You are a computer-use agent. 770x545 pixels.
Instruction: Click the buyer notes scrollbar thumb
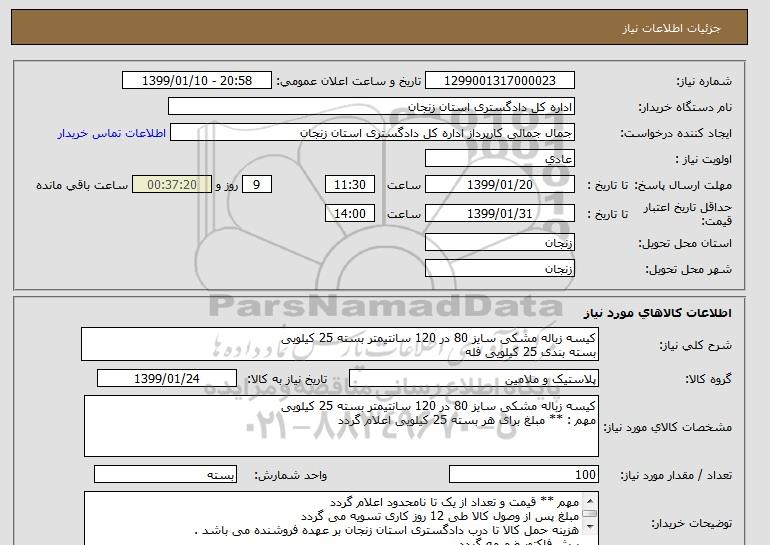coord(590,514)
